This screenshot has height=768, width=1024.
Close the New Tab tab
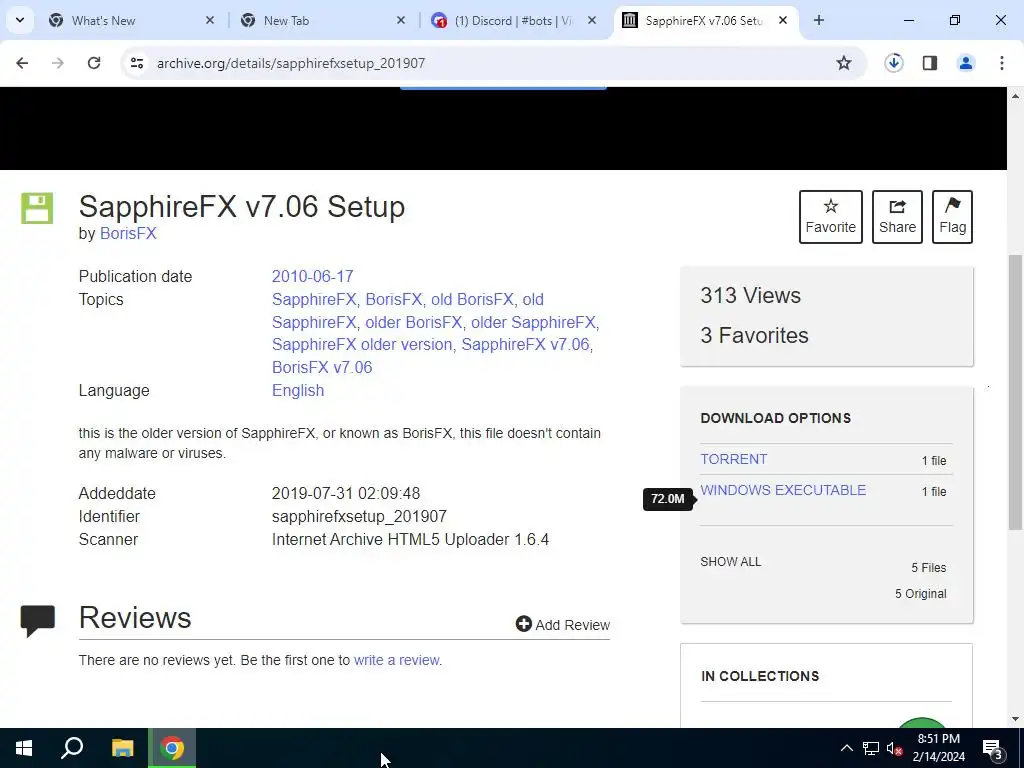(401, 21)
